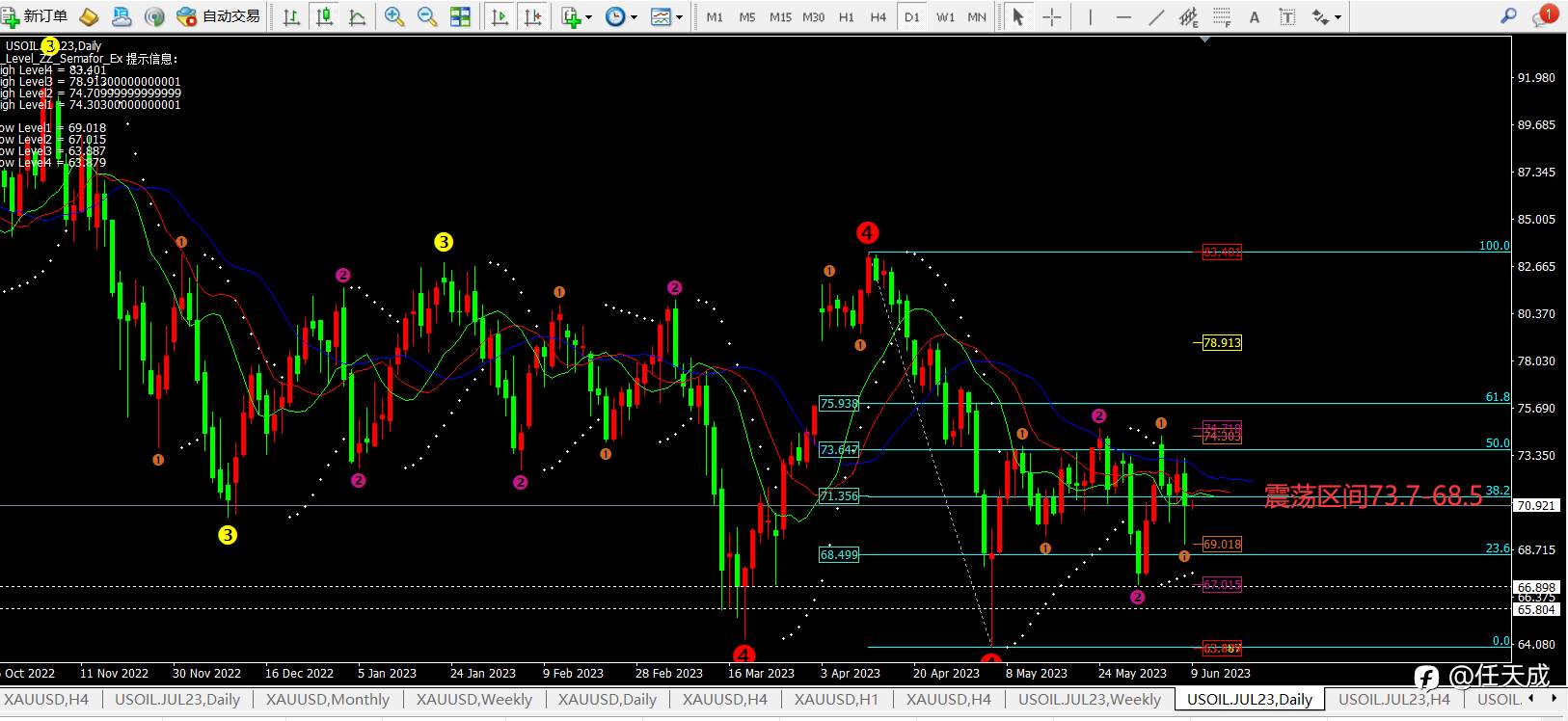Zoom out on the chart
Viewport: 1568px width, 721px height.
tap(427, 16)
